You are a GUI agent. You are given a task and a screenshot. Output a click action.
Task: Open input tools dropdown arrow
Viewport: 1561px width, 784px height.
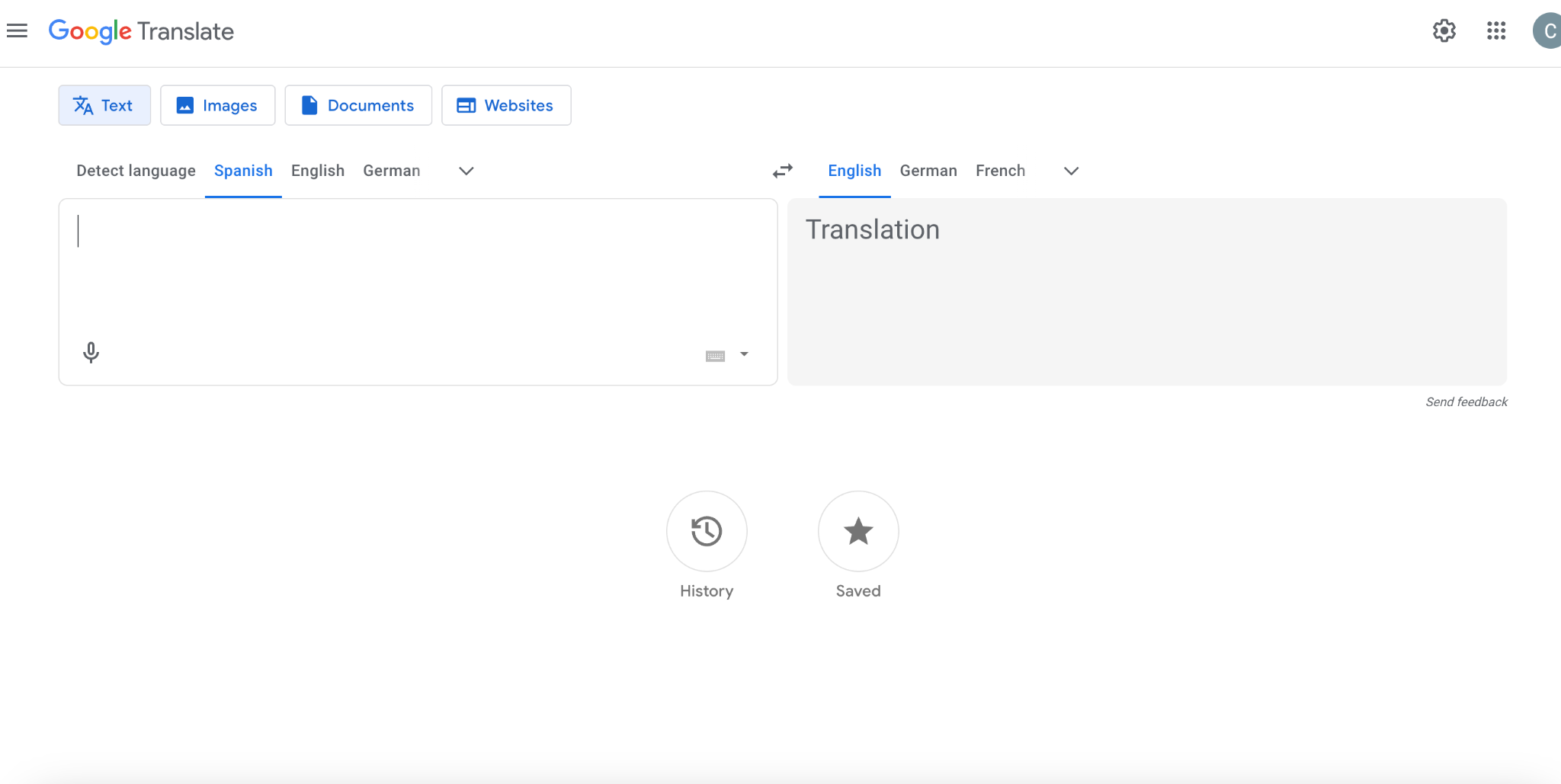pos(744,354)
